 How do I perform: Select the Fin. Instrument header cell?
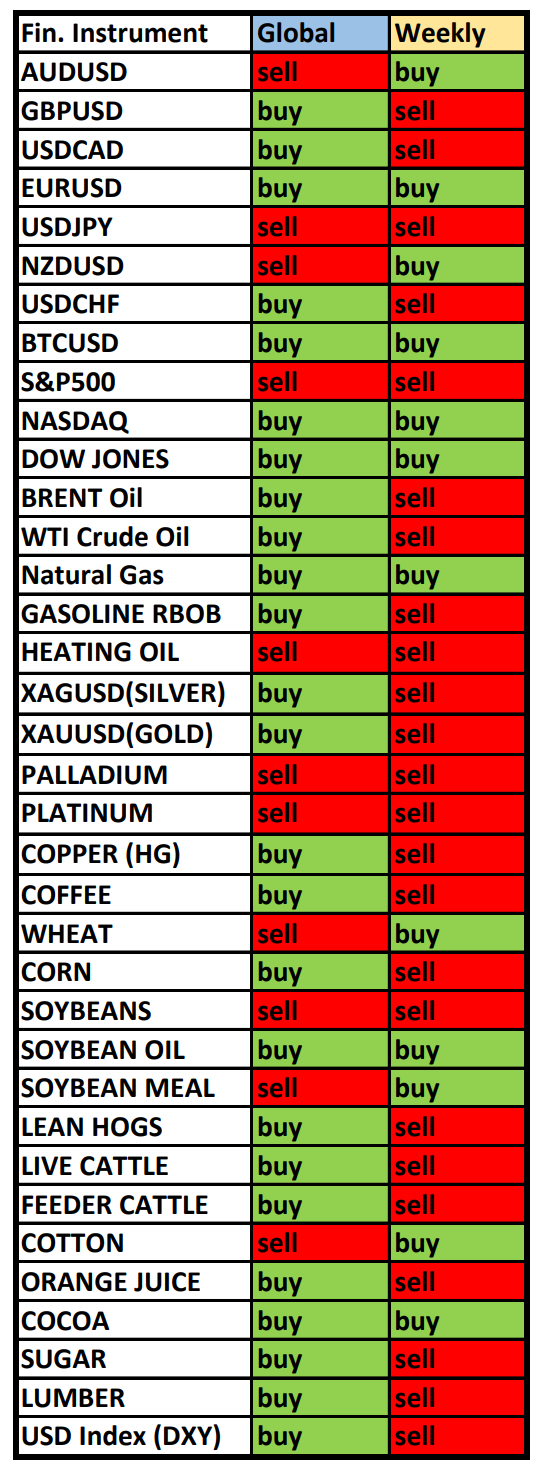coord(134,33)
